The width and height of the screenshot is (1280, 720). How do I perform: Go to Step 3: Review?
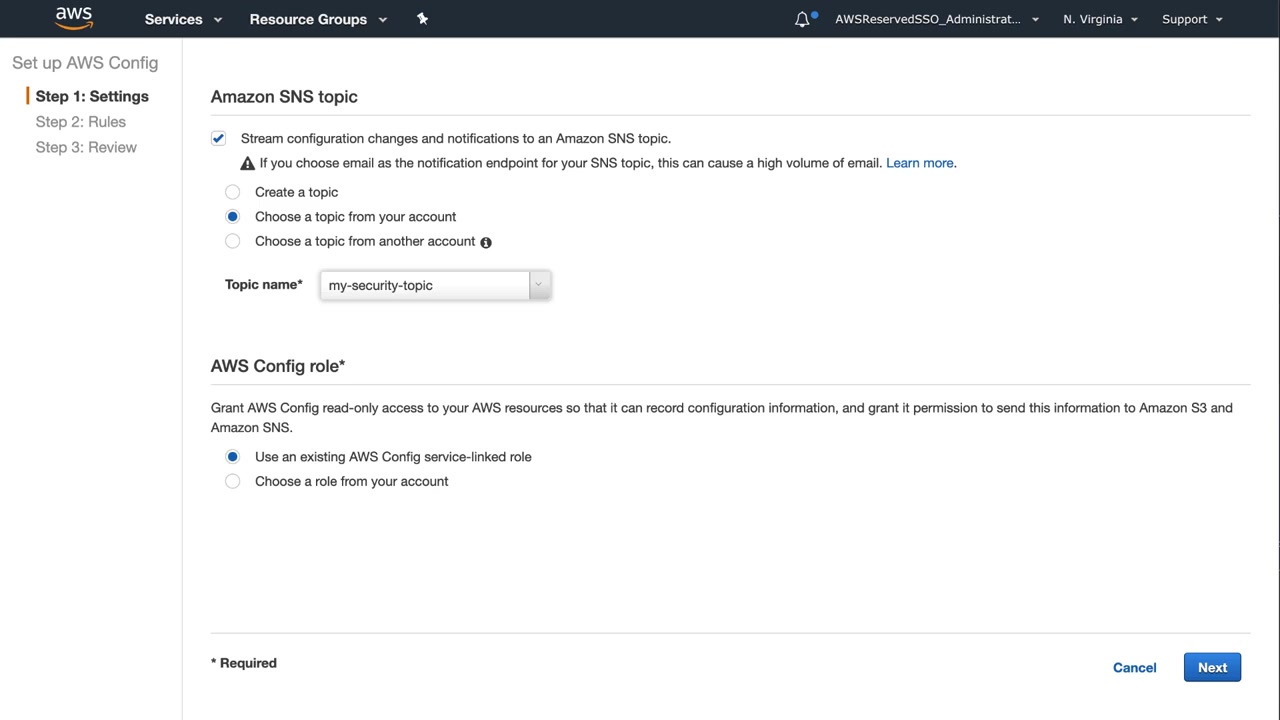(x=86, y=147)
